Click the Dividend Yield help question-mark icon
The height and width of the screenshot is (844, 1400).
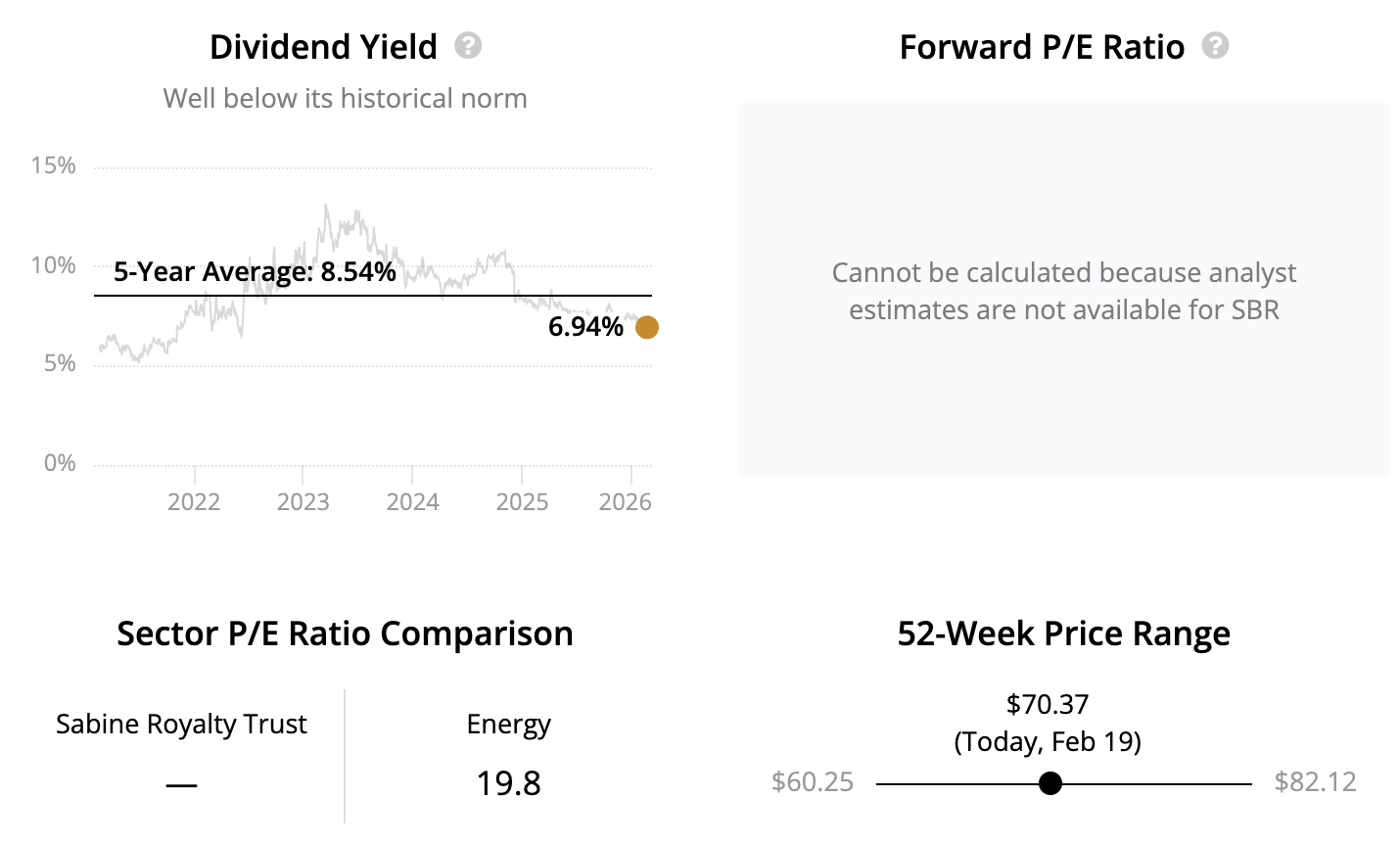tap(468, 46)
